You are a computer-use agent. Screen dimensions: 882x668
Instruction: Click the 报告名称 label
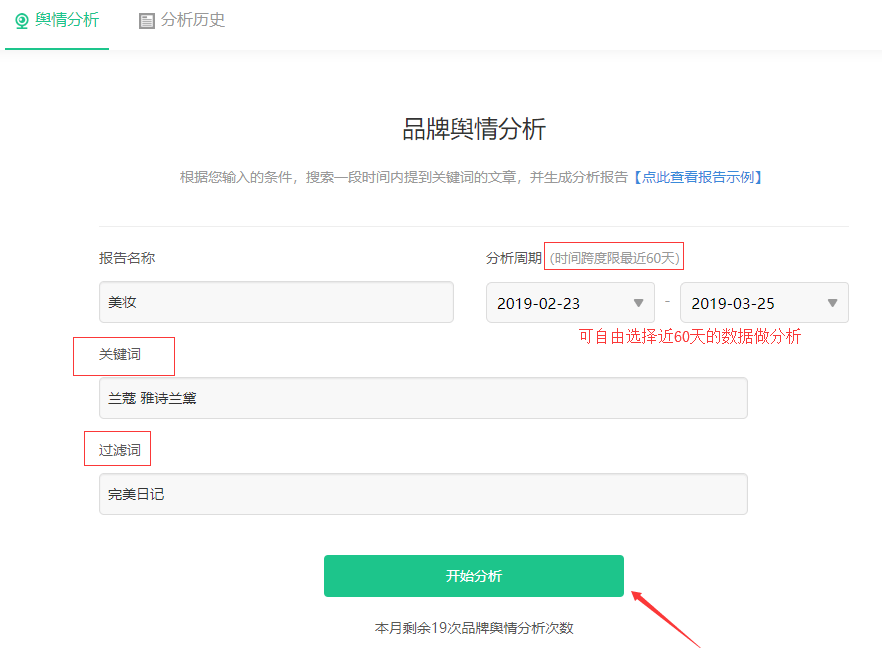pyautogui.click(x=127, y=258)
